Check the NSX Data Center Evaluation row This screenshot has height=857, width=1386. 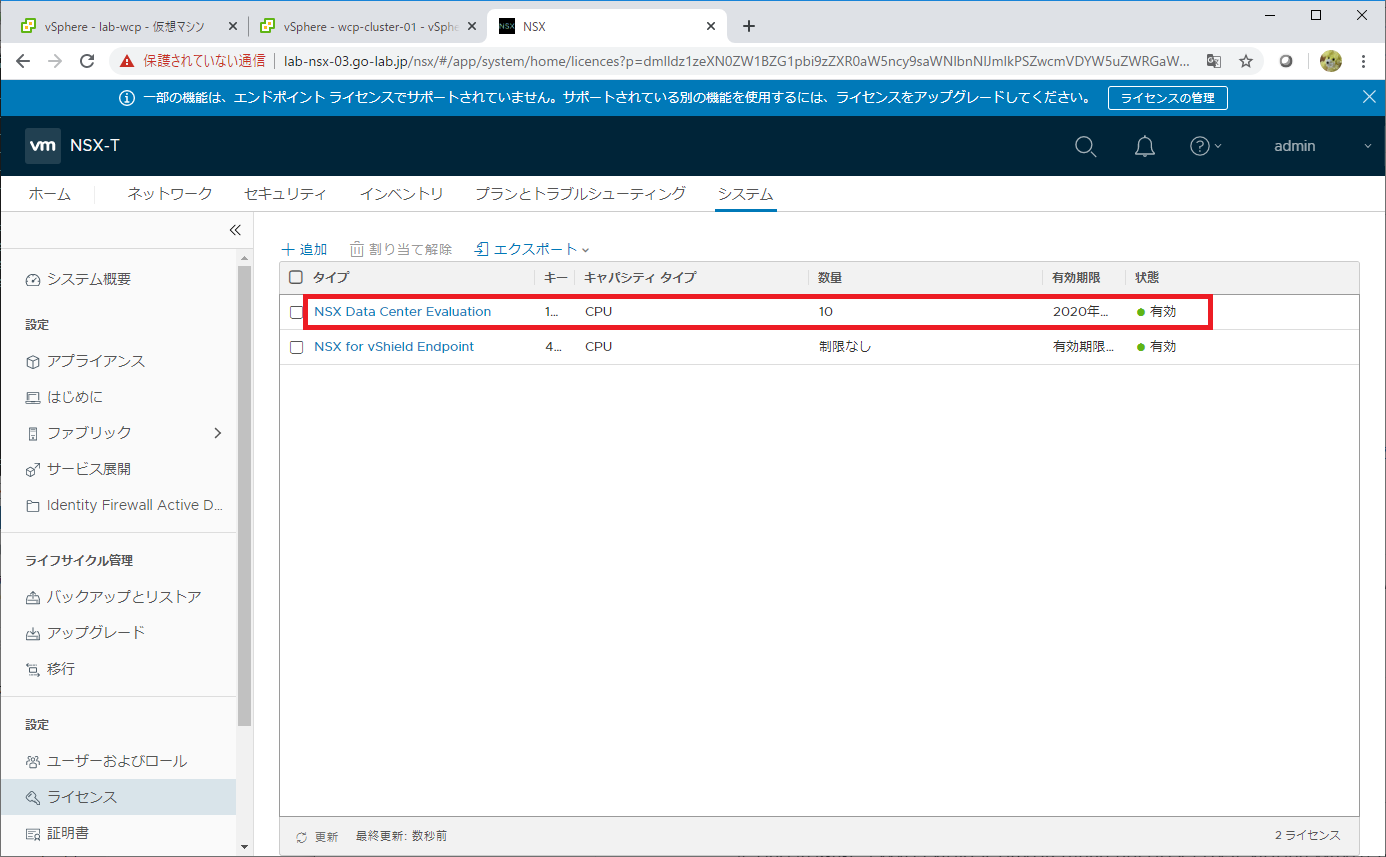[x=296, y=312]
